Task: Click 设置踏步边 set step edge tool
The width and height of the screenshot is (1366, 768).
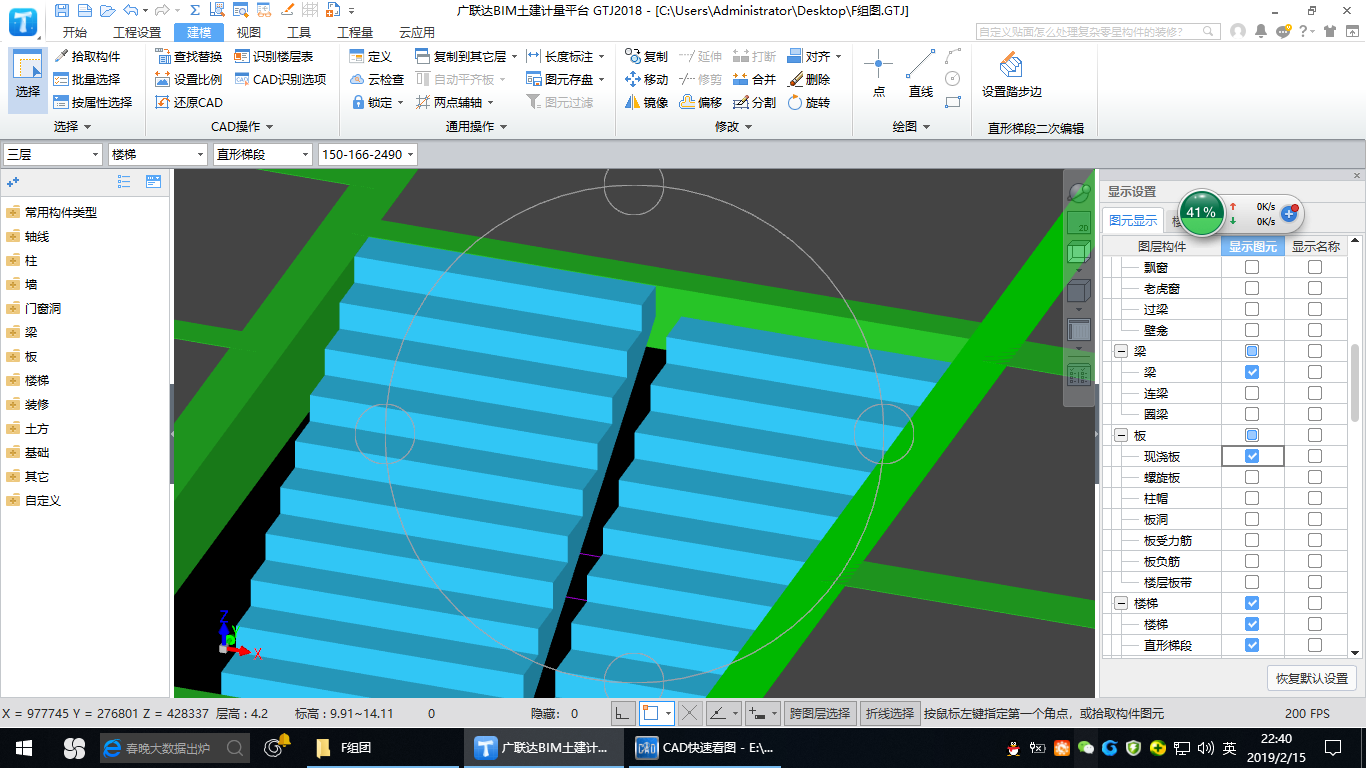Action: (1011, 74)
